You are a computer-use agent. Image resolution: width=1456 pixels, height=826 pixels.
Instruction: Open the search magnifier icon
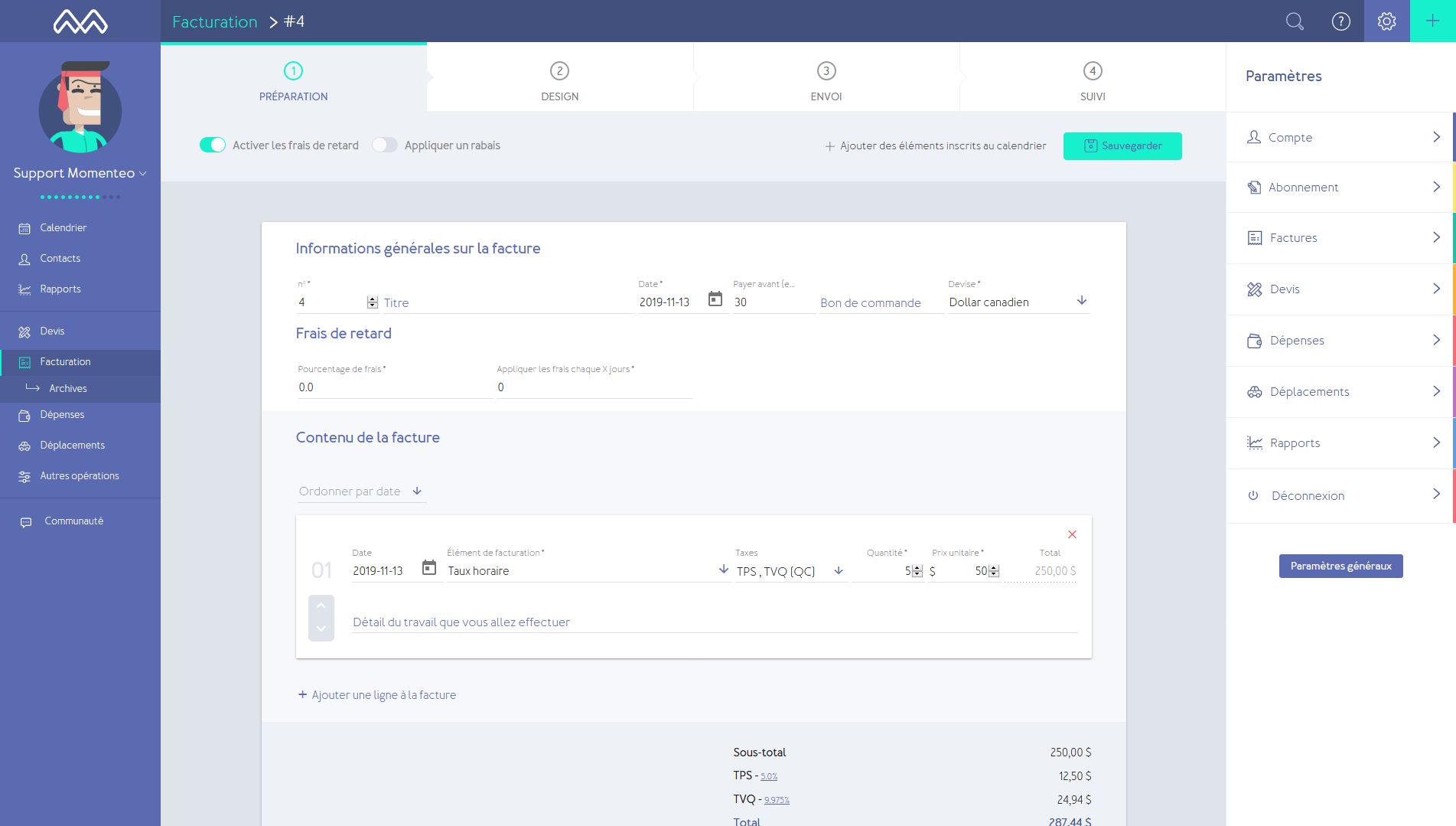tap(1294, 21)
